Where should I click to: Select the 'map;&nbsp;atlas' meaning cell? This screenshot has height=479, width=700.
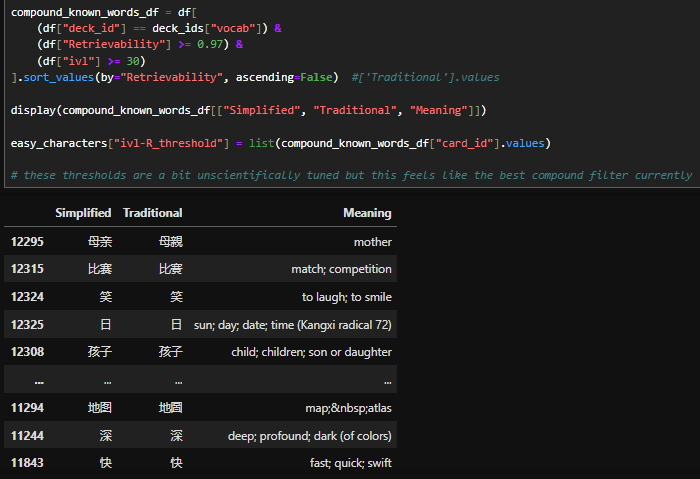coord(348,408)
